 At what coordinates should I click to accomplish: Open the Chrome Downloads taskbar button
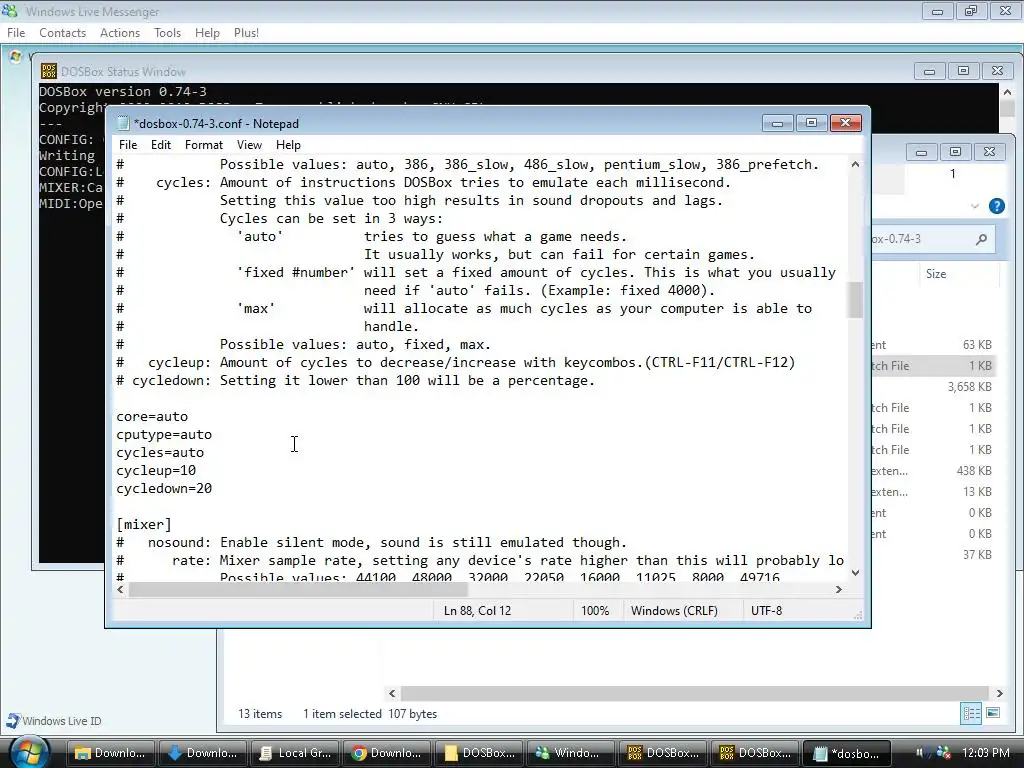pyautogui.click(x=387, y=753)
